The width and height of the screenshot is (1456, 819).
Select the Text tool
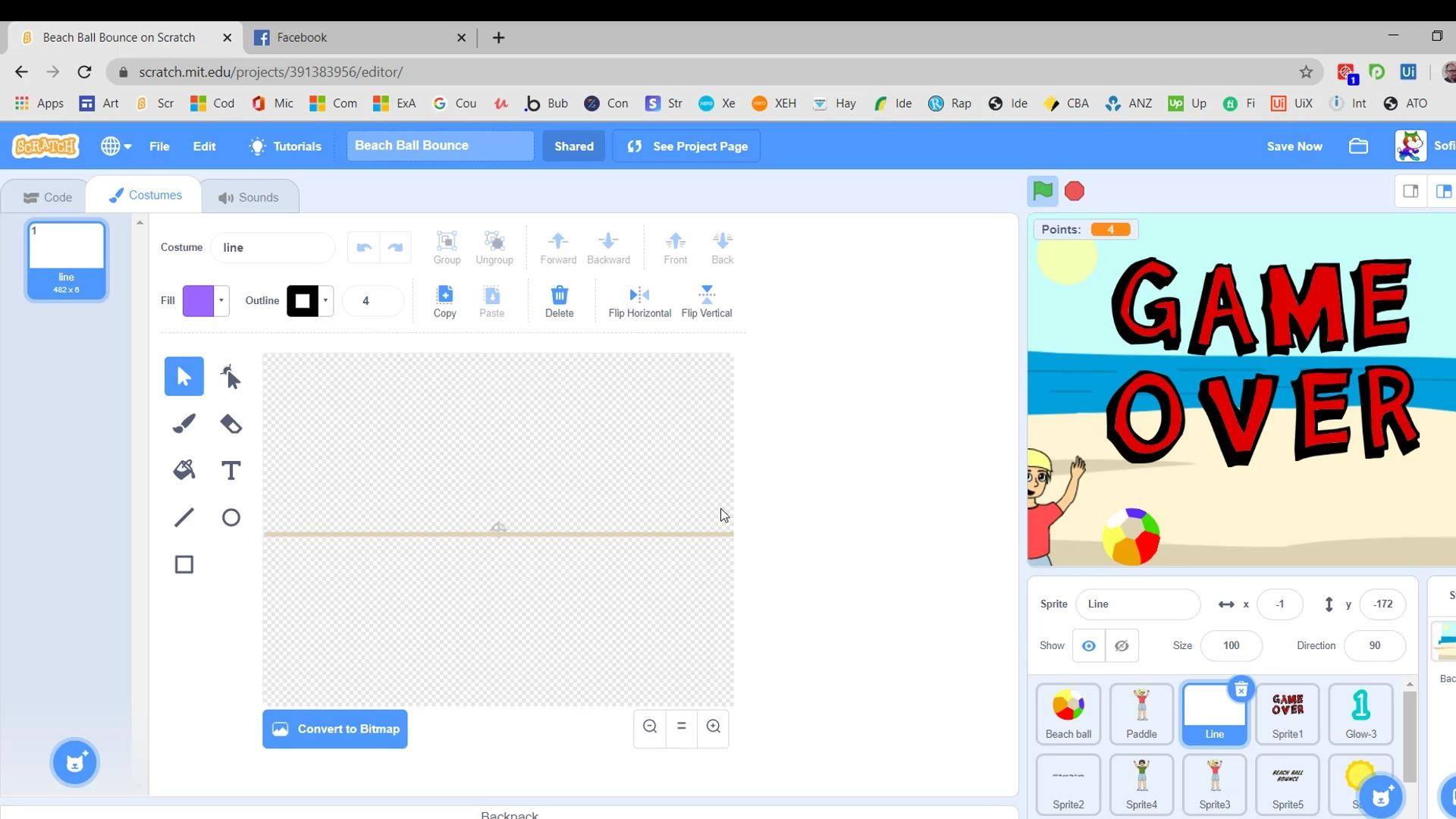231,470
